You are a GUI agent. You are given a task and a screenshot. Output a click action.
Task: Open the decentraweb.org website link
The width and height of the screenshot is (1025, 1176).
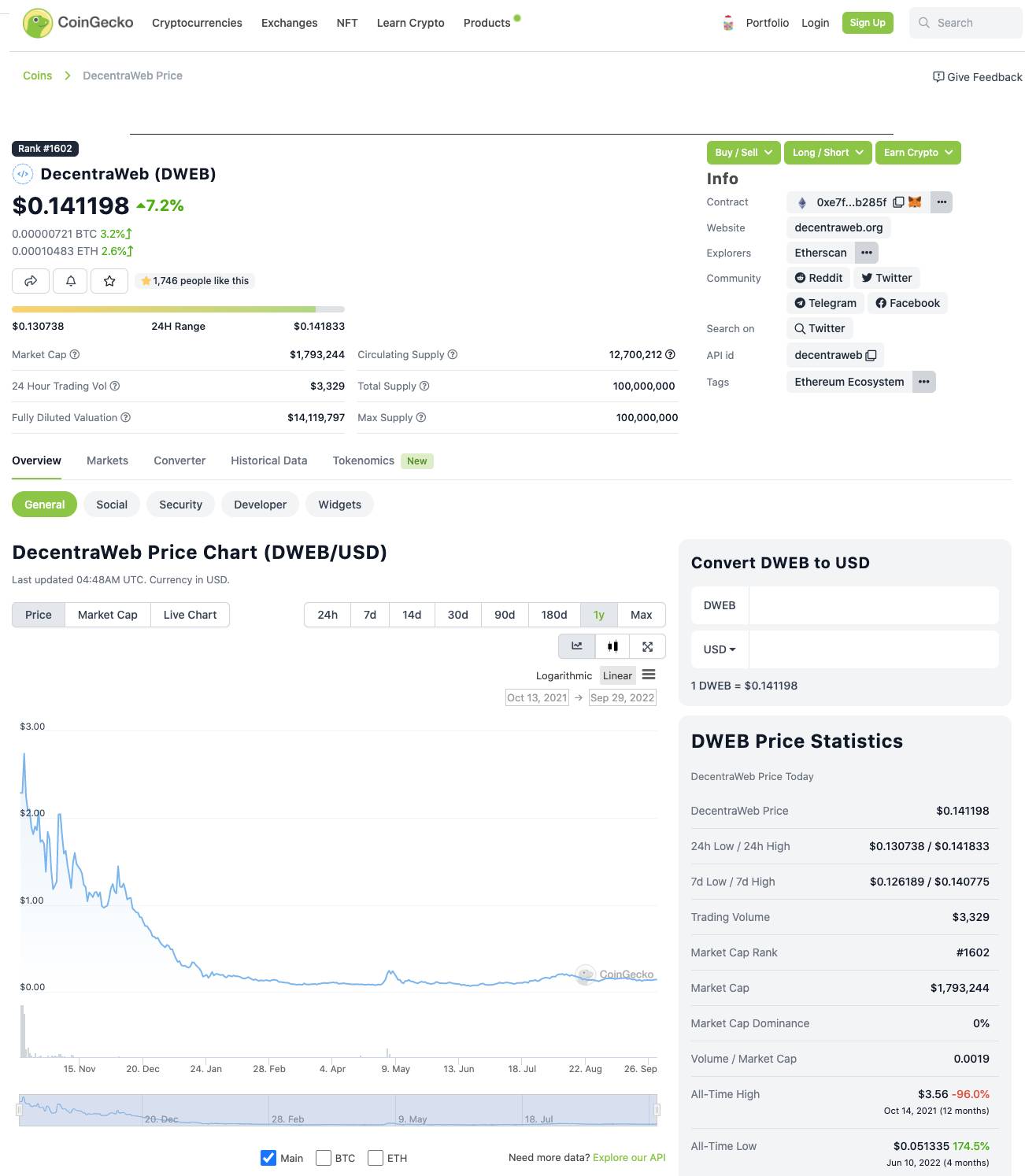click(x=838, y=227)
